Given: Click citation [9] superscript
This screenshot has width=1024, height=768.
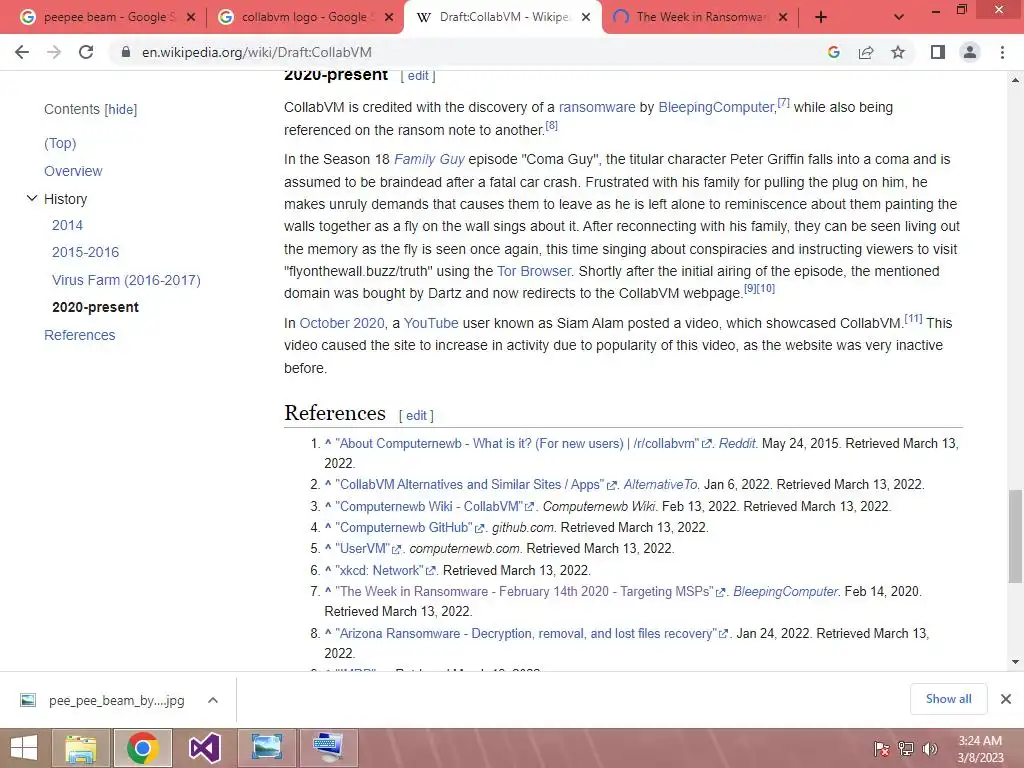Looking at the screenshot, I should tap(750, 289).
